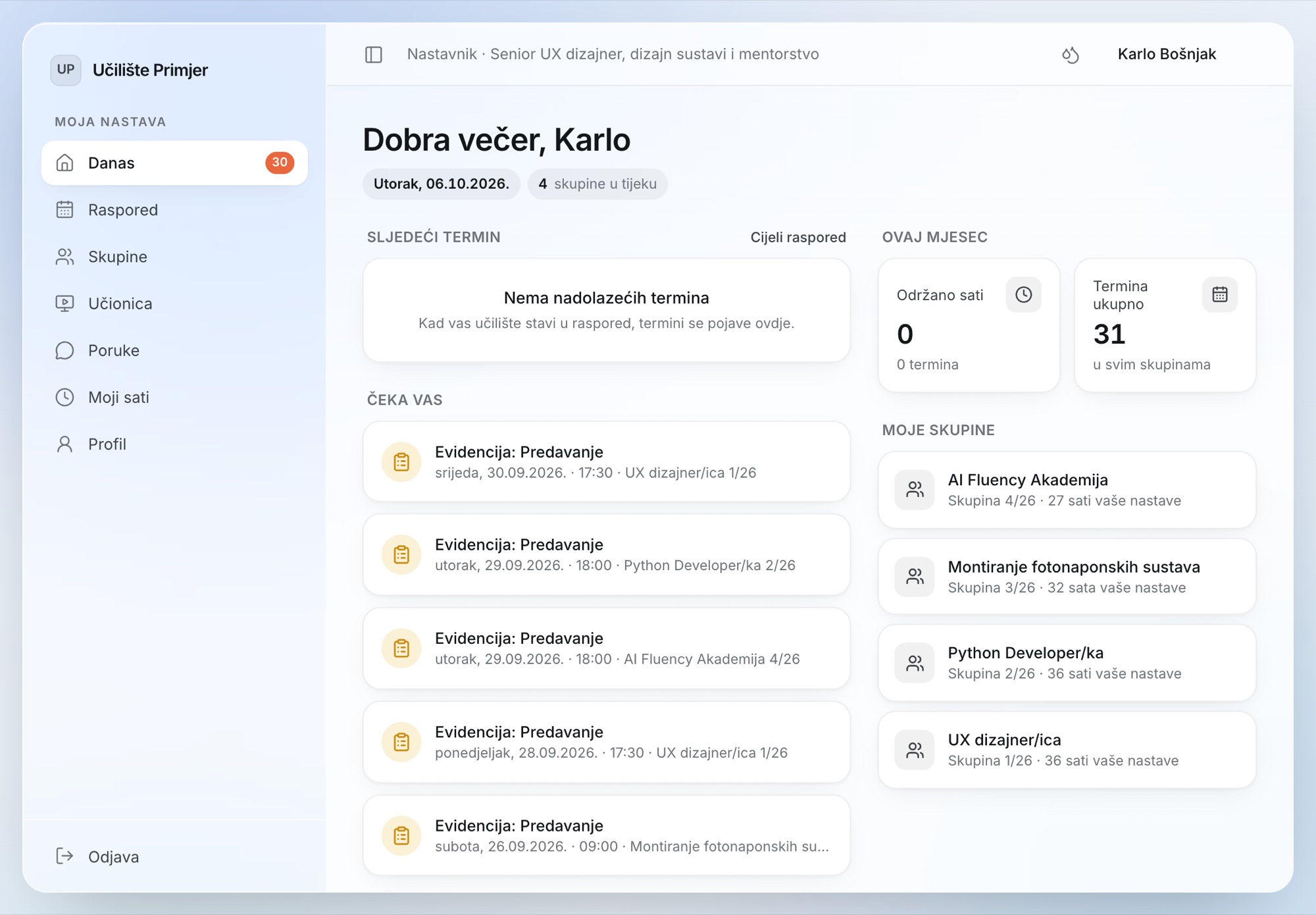Click the Termina ukupno value 31
Viewport: 1316px width, 915px height.
[x=1109, y=334]
